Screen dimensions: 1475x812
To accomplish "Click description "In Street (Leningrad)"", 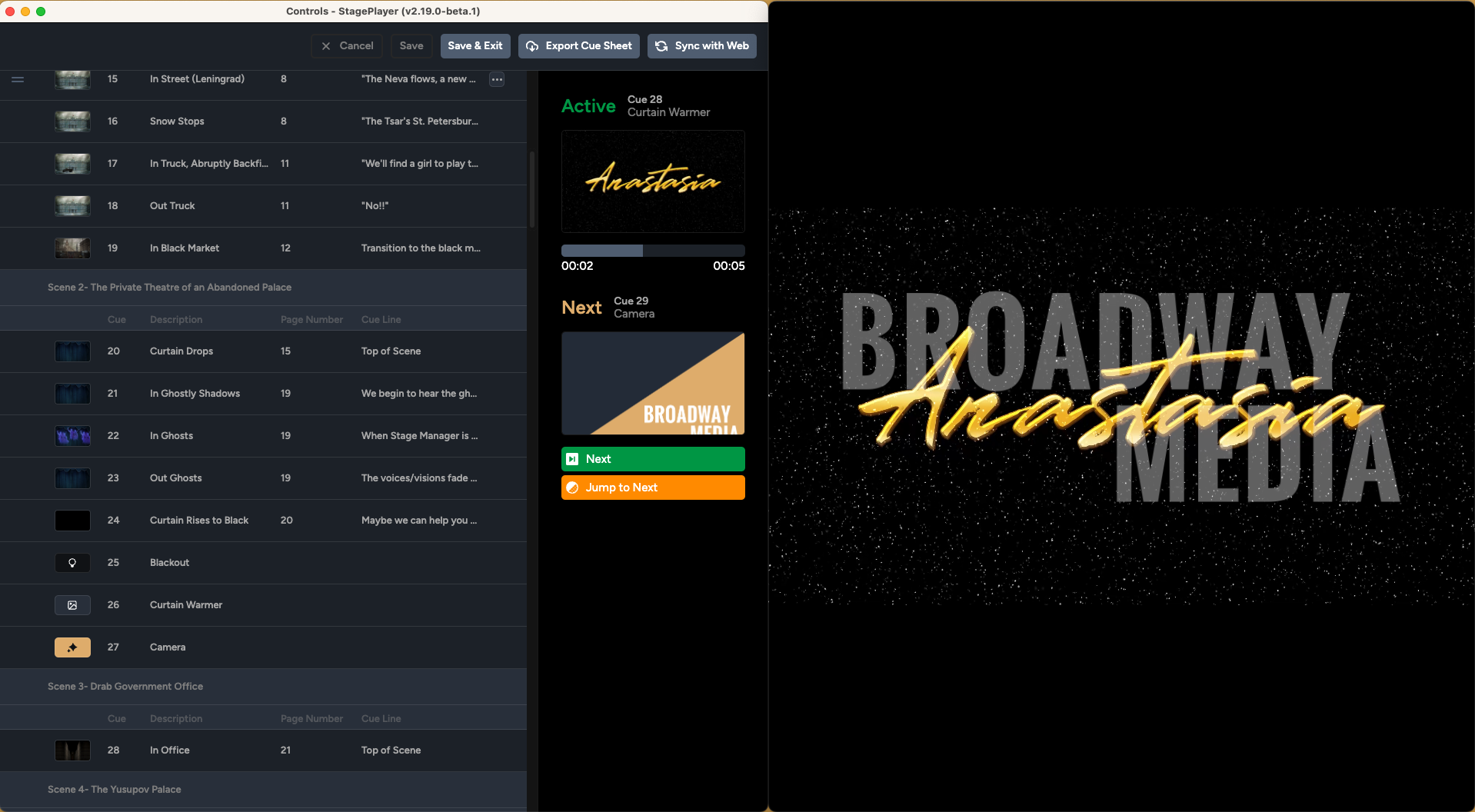I will point(197,79).
